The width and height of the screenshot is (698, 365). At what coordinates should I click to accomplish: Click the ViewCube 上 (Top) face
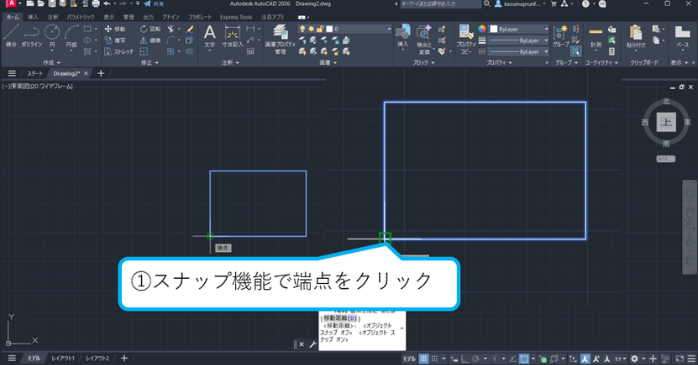pos(666,122)
